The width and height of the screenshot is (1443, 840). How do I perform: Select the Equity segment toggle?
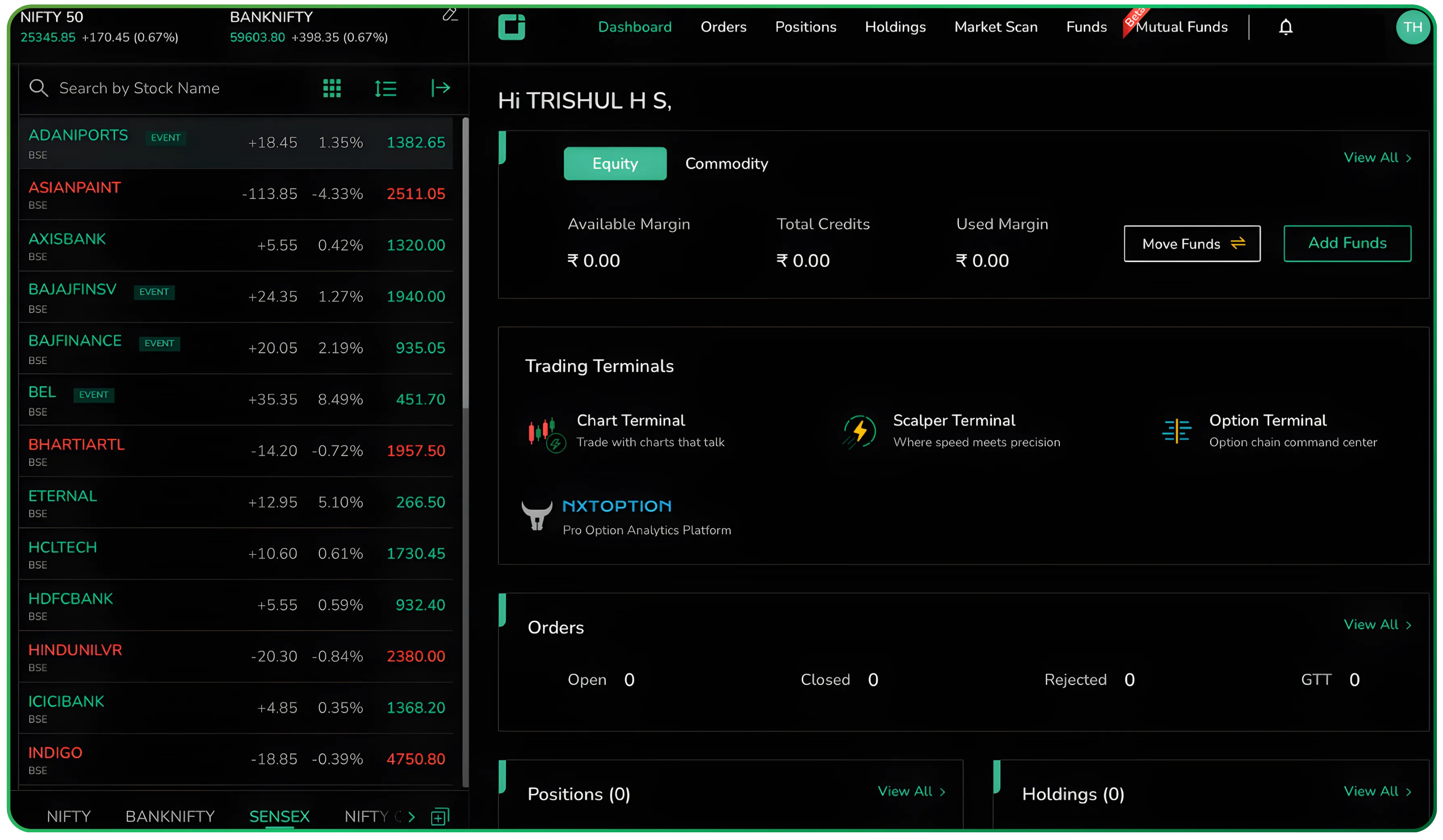pos(615,164)
